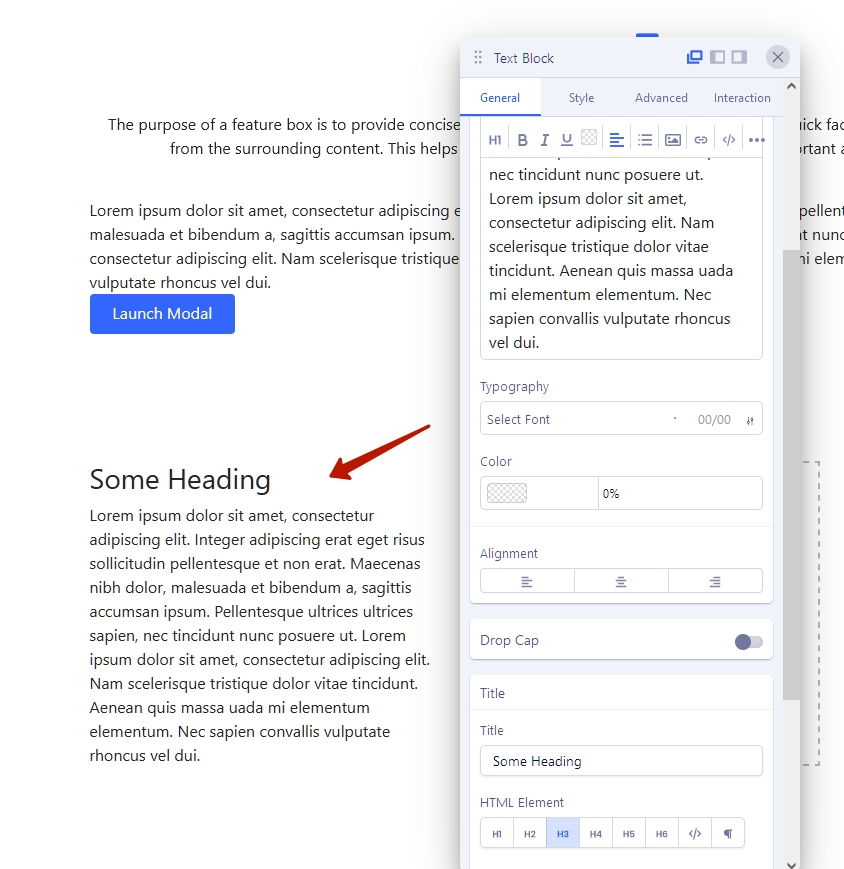Close the Text Block panel
The width and height of the screenshot is (844, 869).
tap(778, 57)
